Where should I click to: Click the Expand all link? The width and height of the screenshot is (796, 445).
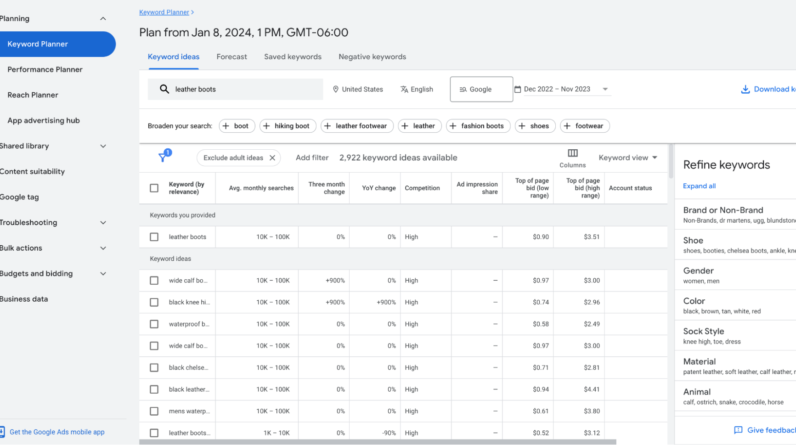[699, 186]
